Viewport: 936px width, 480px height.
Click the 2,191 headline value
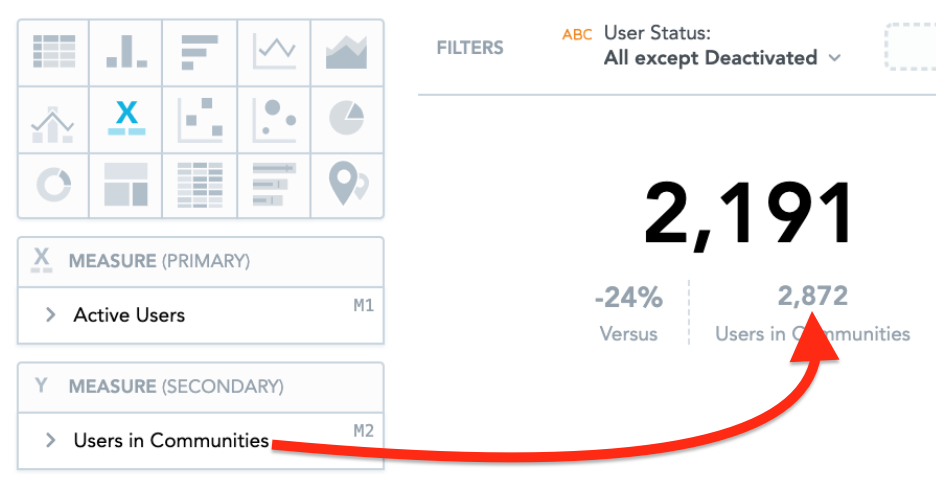coord(749,215)
